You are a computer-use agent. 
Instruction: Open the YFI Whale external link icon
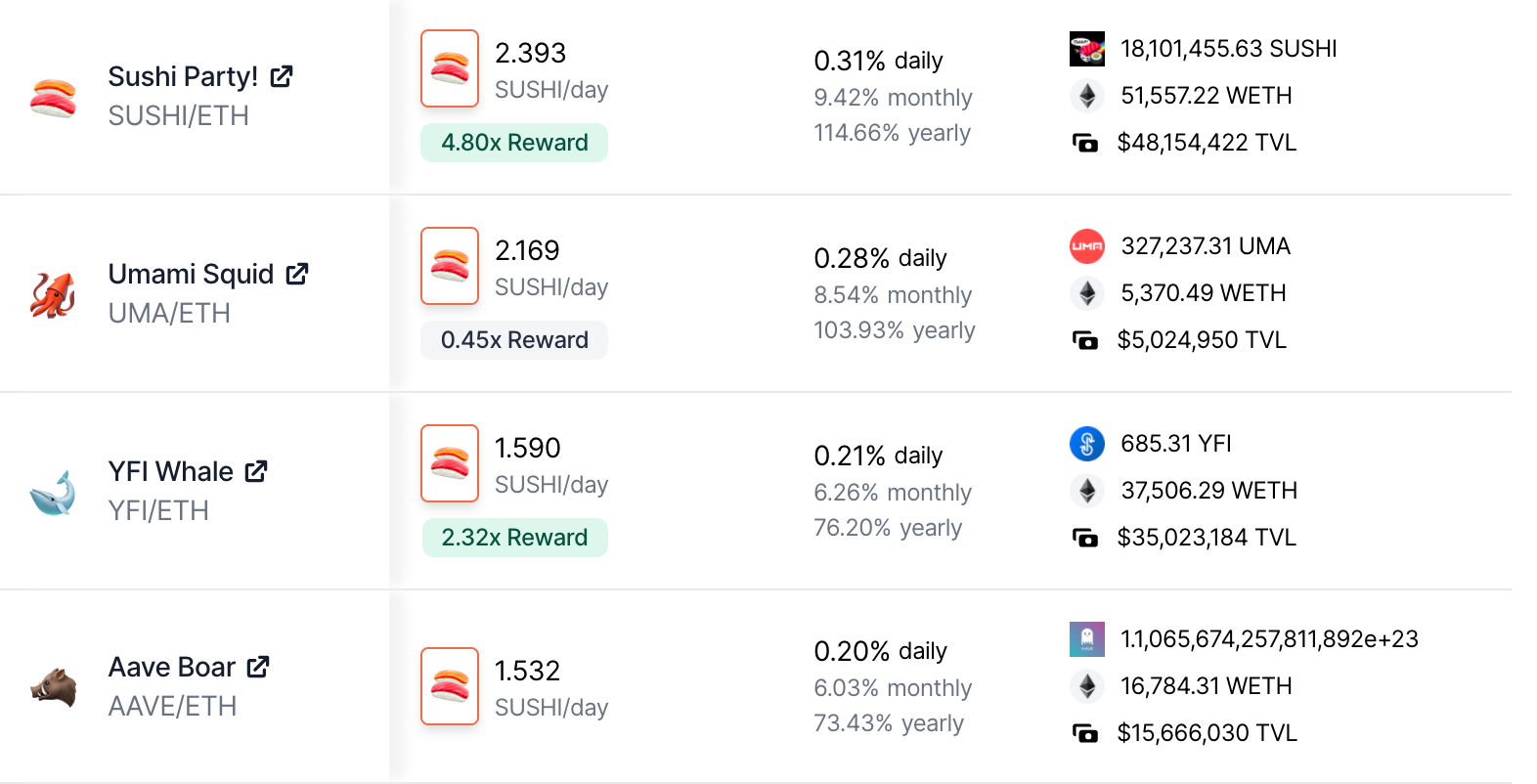tap(256, 471)
